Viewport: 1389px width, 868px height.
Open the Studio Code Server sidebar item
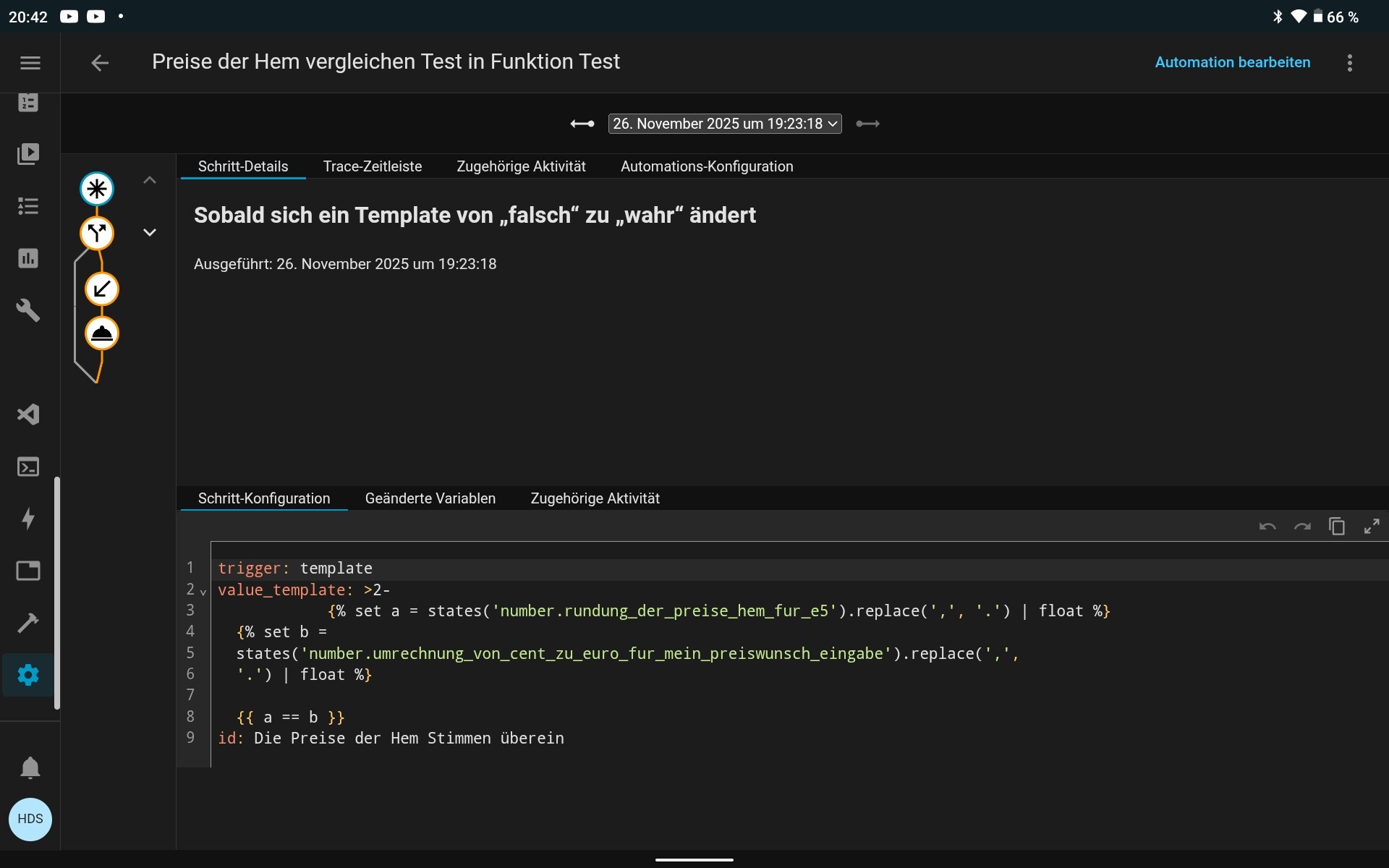[28, 414]
